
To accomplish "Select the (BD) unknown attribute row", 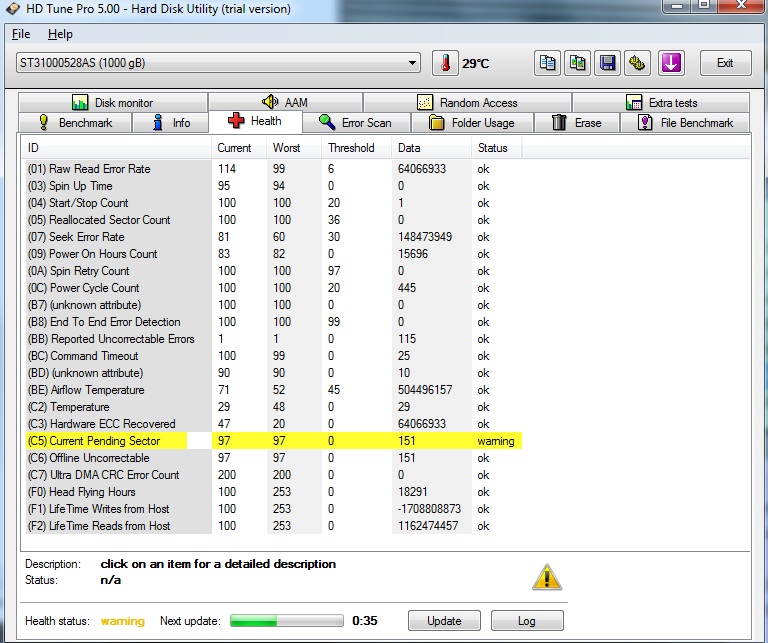I will click(272, 373).
